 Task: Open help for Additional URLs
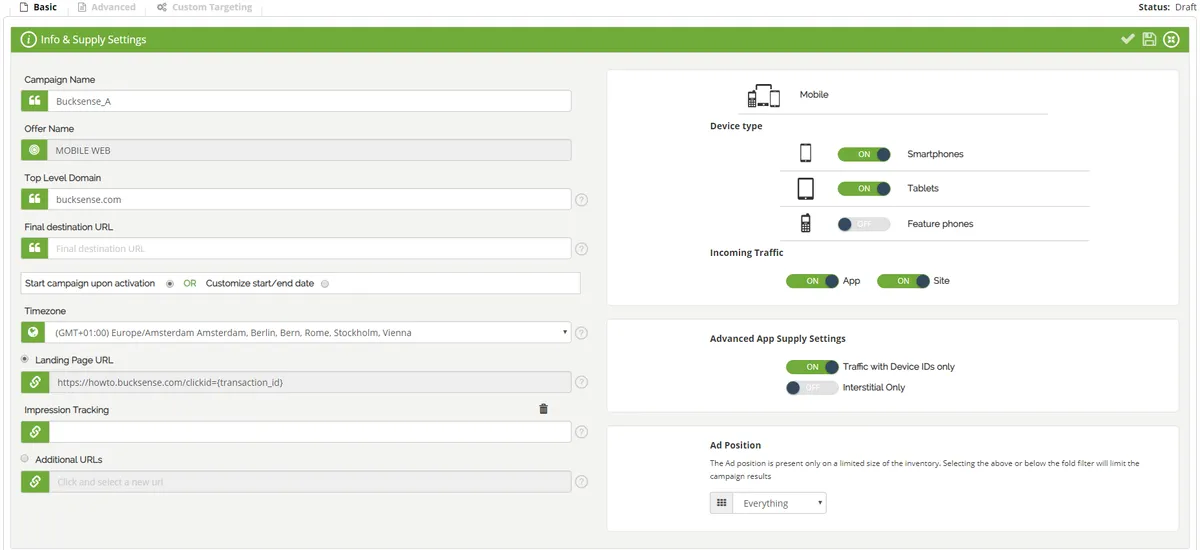point(582,482)
